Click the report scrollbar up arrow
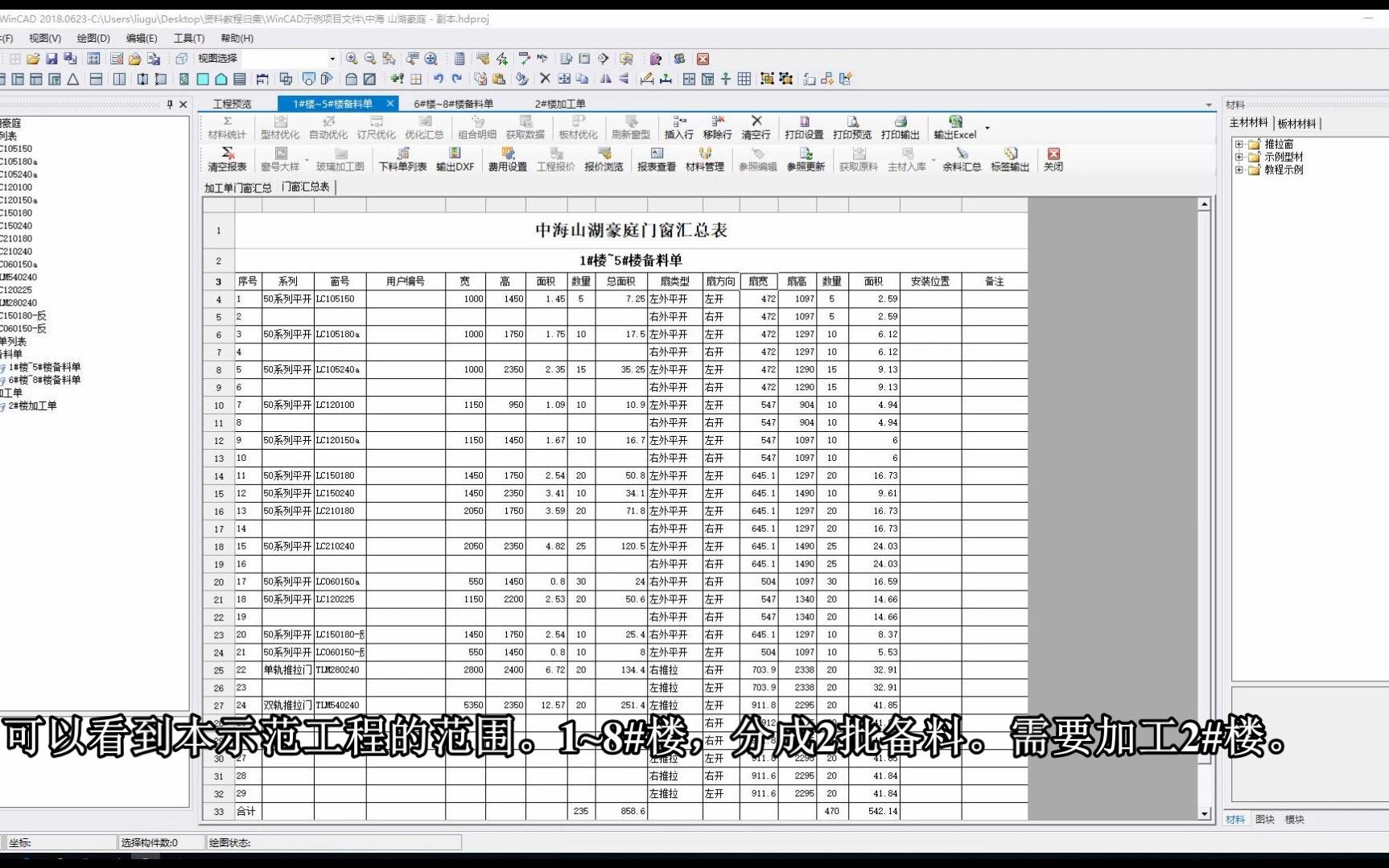This screenshot has height=868, width=1389. (x=1205, y=204)
